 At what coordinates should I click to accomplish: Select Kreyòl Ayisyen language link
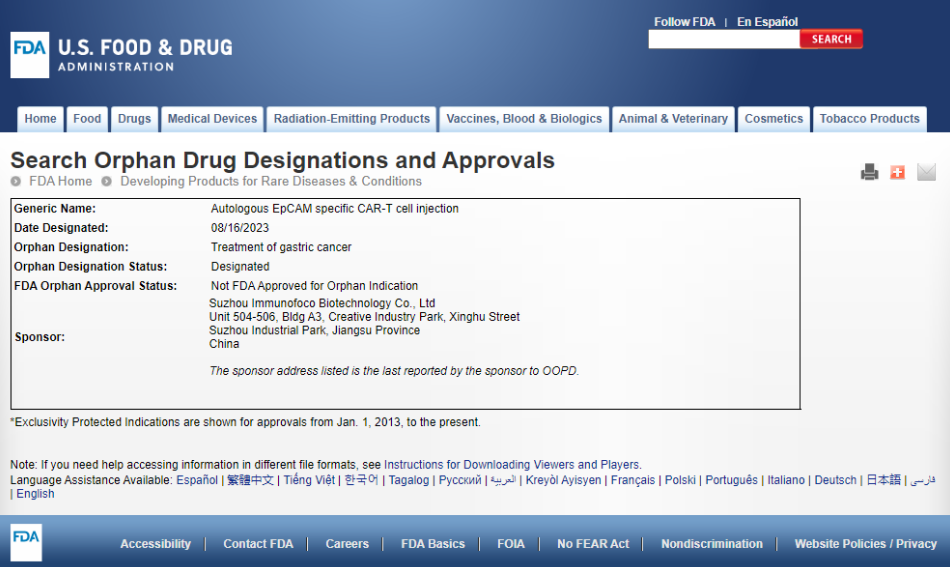563,480
